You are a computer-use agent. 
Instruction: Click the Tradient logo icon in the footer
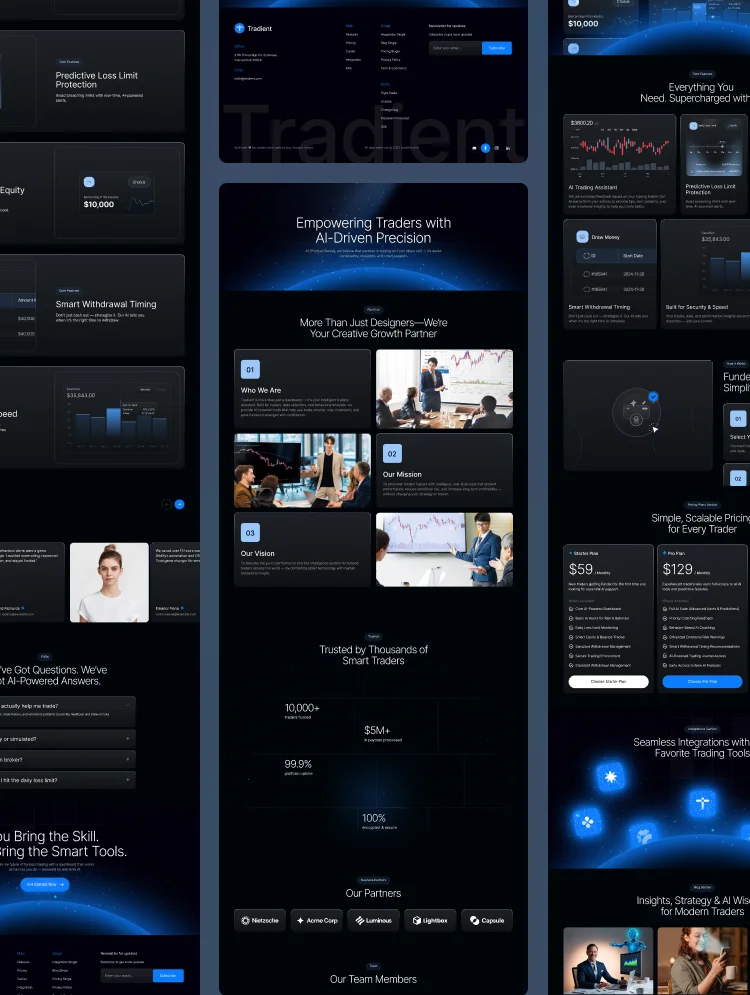click(x=239, y=28)
